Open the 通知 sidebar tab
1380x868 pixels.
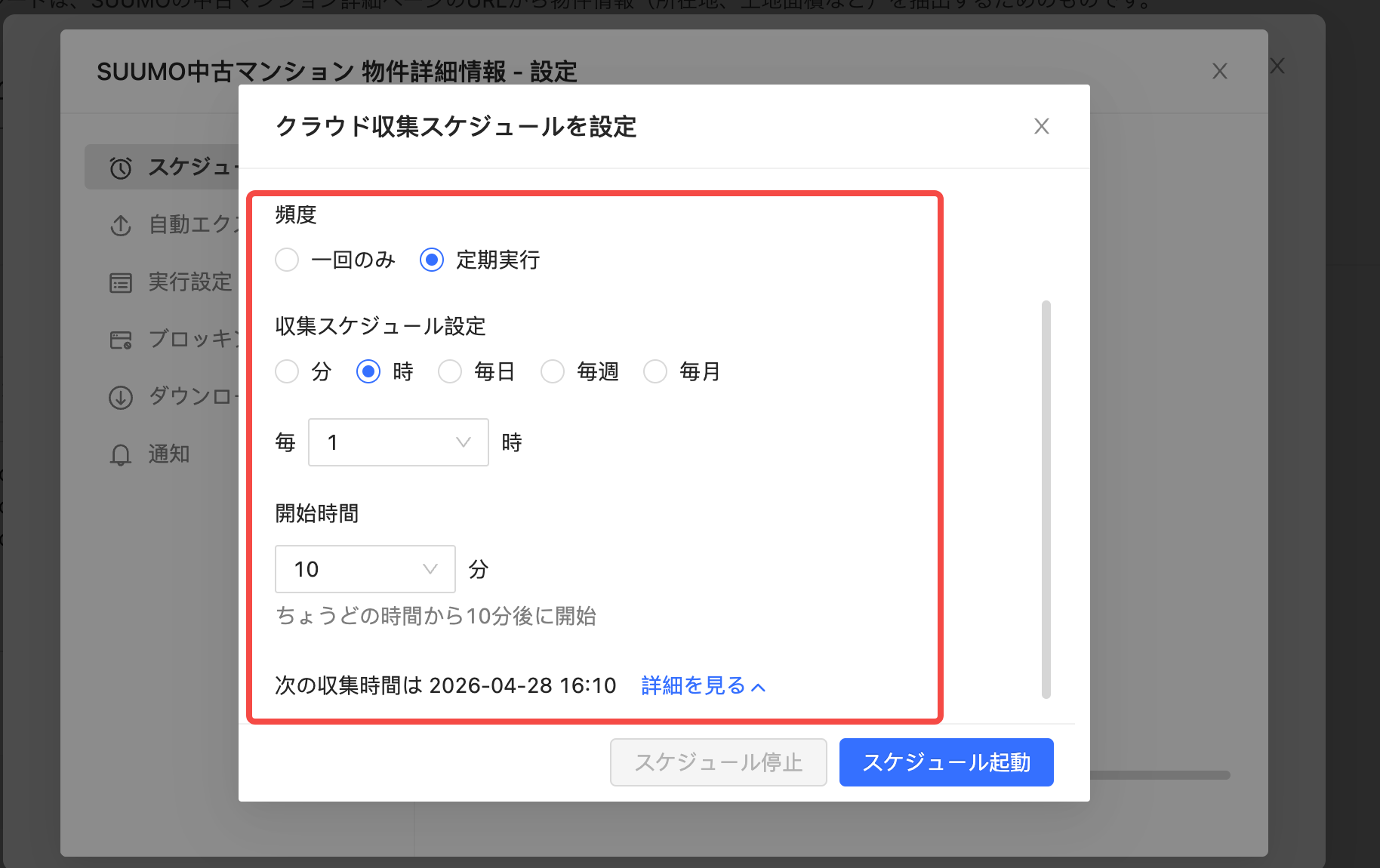coord(162,454)
